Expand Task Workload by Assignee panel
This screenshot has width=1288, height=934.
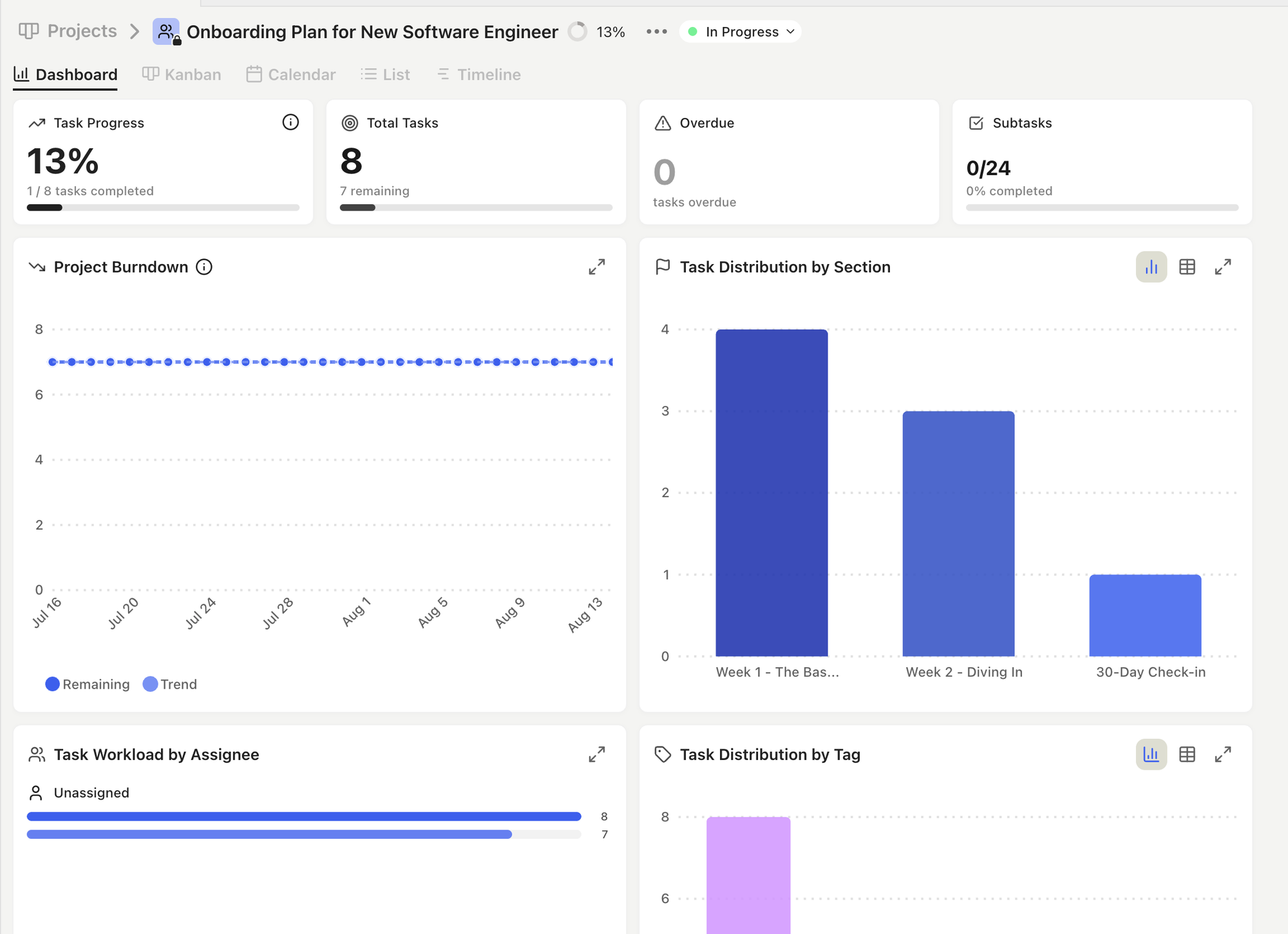coord(596,754)
